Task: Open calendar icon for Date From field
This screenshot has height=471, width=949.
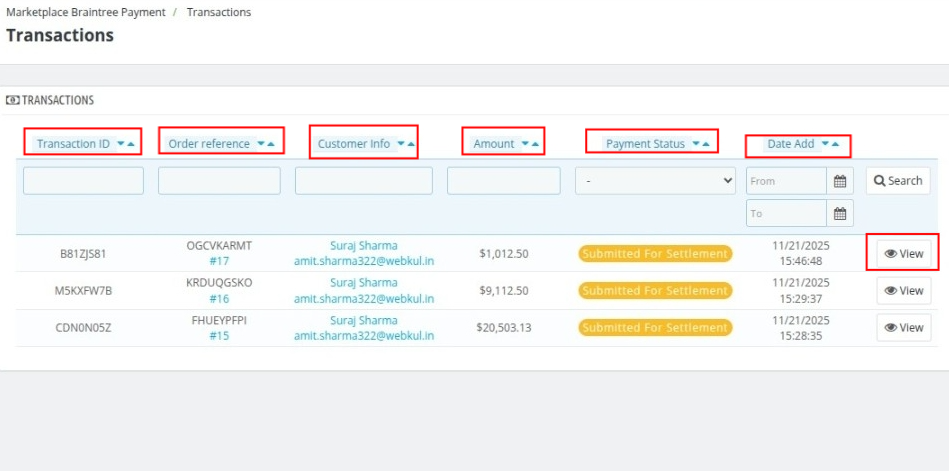Action: tap(840, 181)
